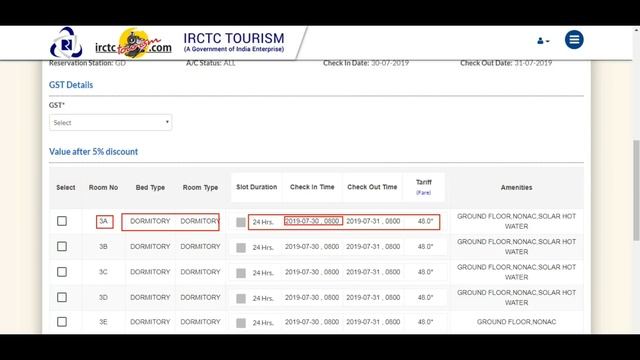
Task: Check the box for room 3D
Action: click(62, 297)
